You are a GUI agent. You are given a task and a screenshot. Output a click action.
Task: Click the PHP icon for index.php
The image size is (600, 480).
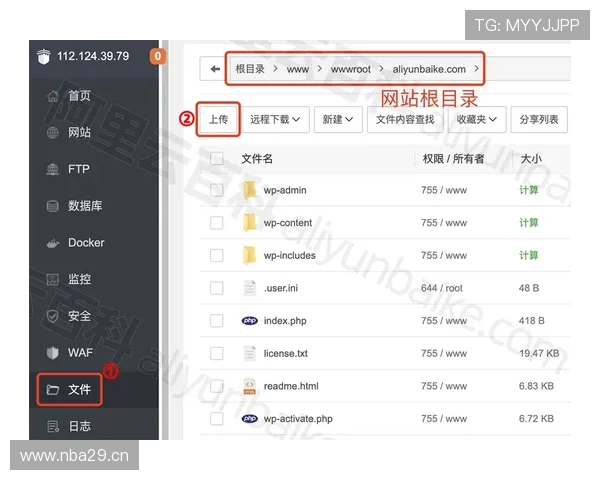click(249, 320)
